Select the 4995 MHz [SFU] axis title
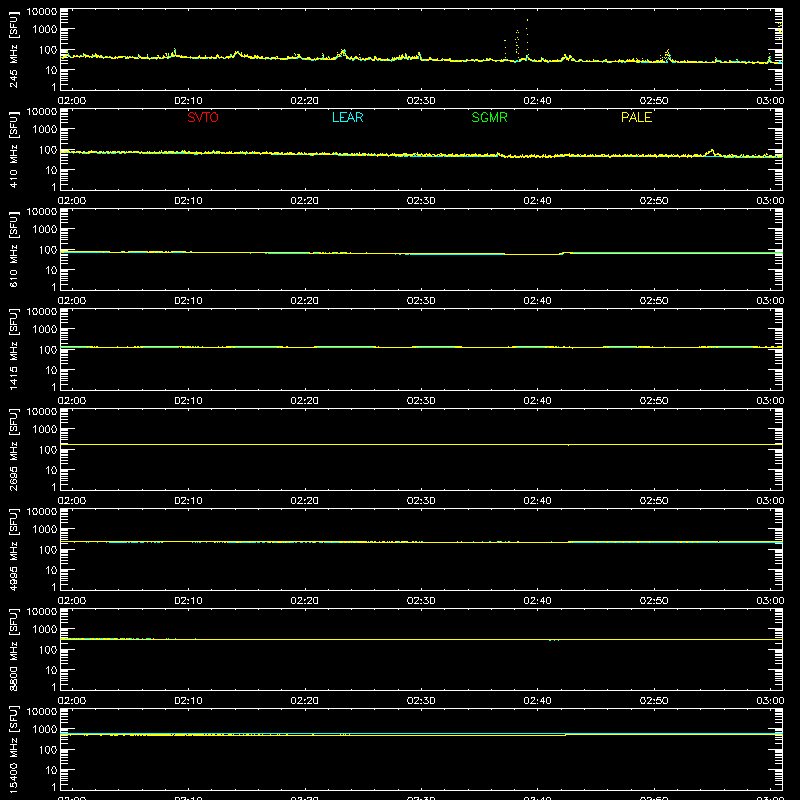Viewport: 800px width, 800px height. [13, 549]
